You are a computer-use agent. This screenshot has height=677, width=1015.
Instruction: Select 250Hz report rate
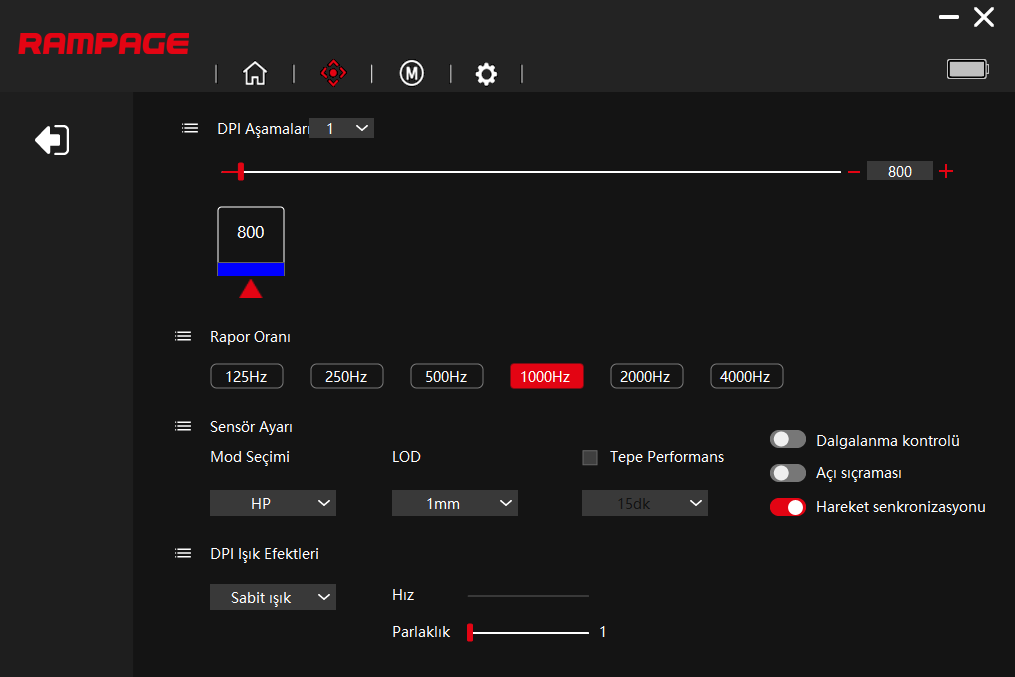pyautogui.click(x=346, y=376)
